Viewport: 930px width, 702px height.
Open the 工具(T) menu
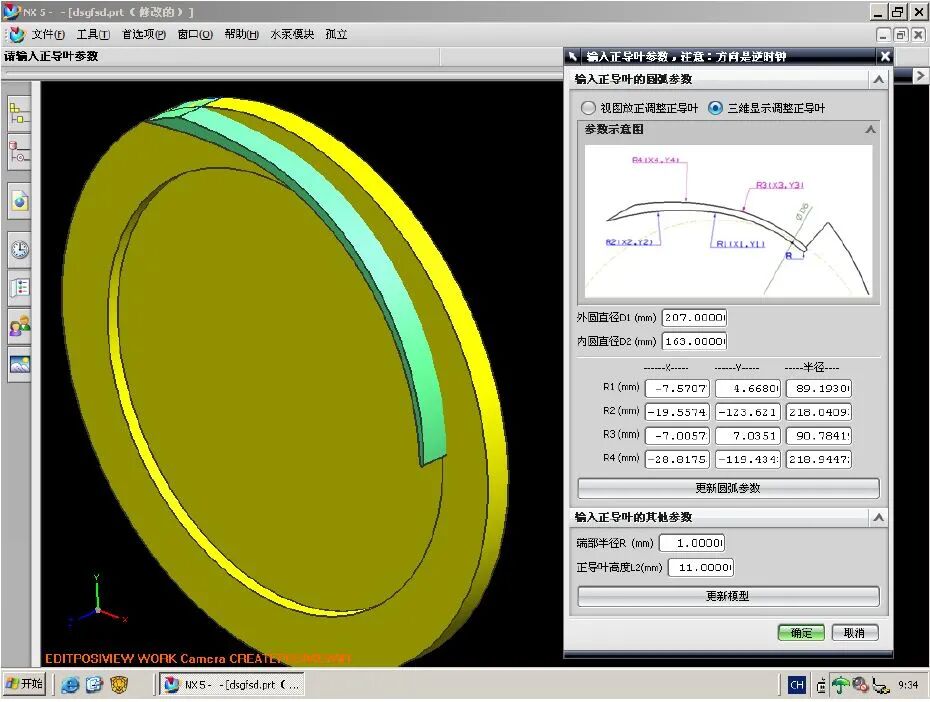[93, 34]
